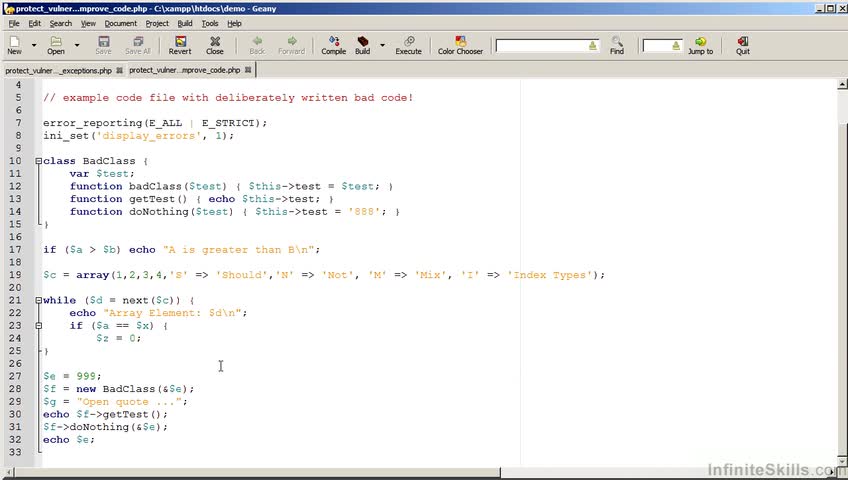Open the Color Chooser
The image size is (848, 480).
click(460, 45)
